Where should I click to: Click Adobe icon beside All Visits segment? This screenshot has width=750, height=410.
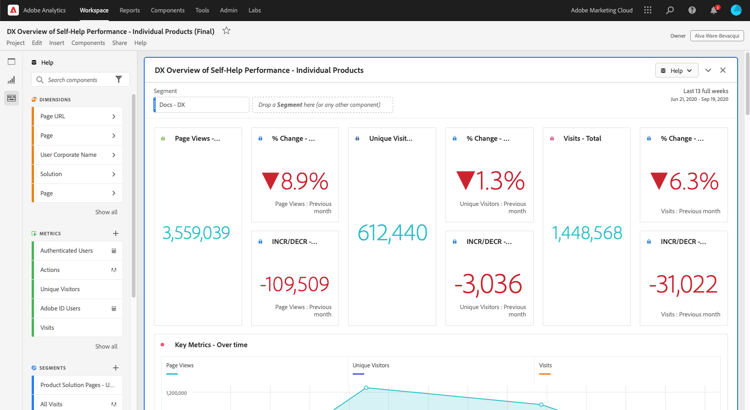pos(114,404)
